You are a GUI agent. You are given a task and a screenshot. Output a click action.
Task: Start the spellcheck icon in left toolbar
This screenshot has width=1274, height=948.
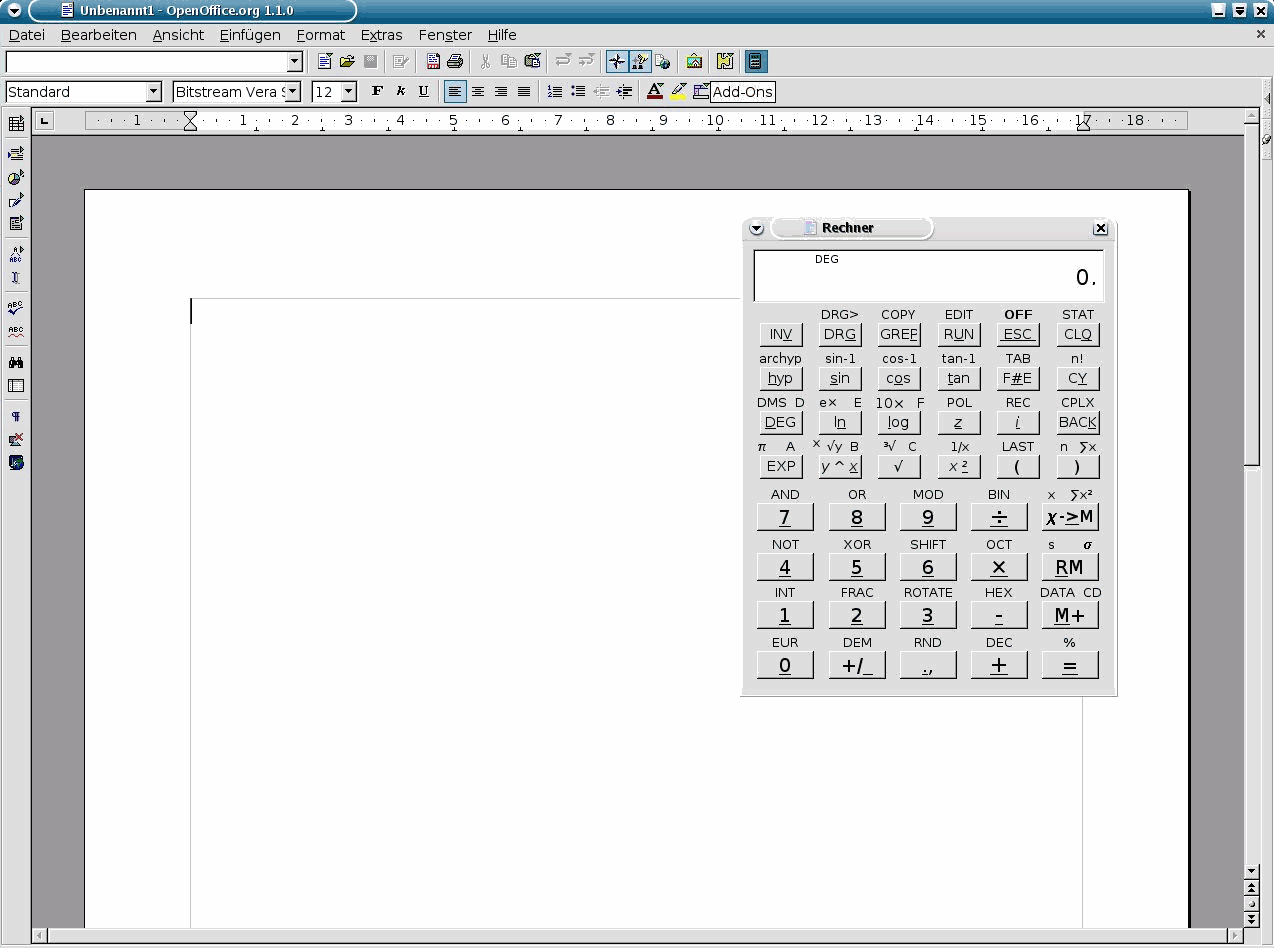click(16, 308)
